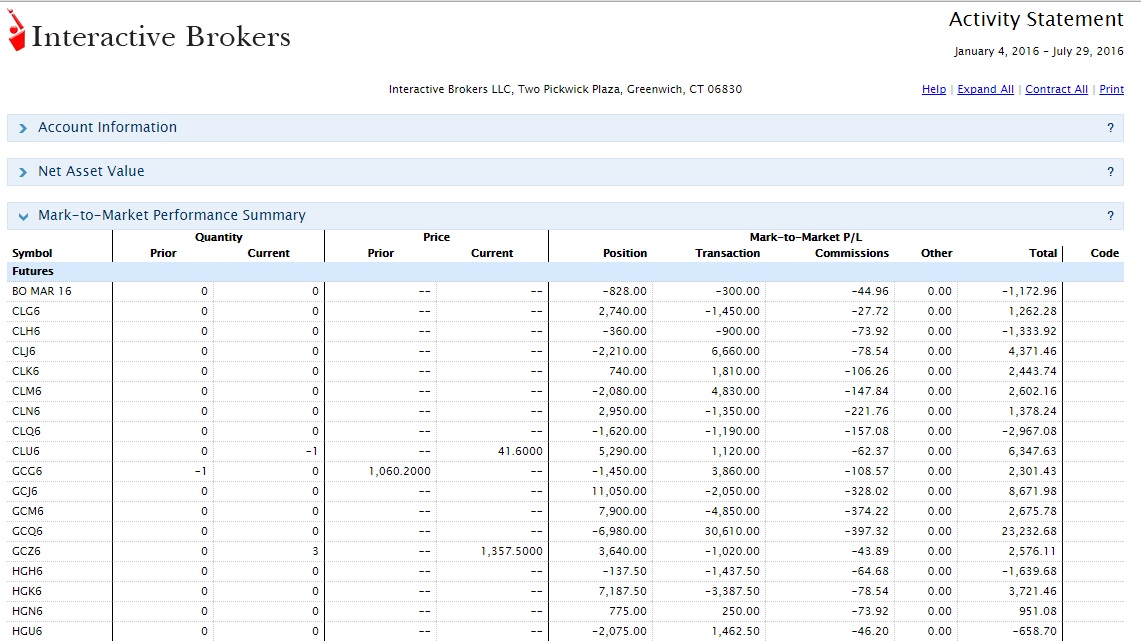
Task: Click the CLN6 commissions value -221.76
Action: 867,411
